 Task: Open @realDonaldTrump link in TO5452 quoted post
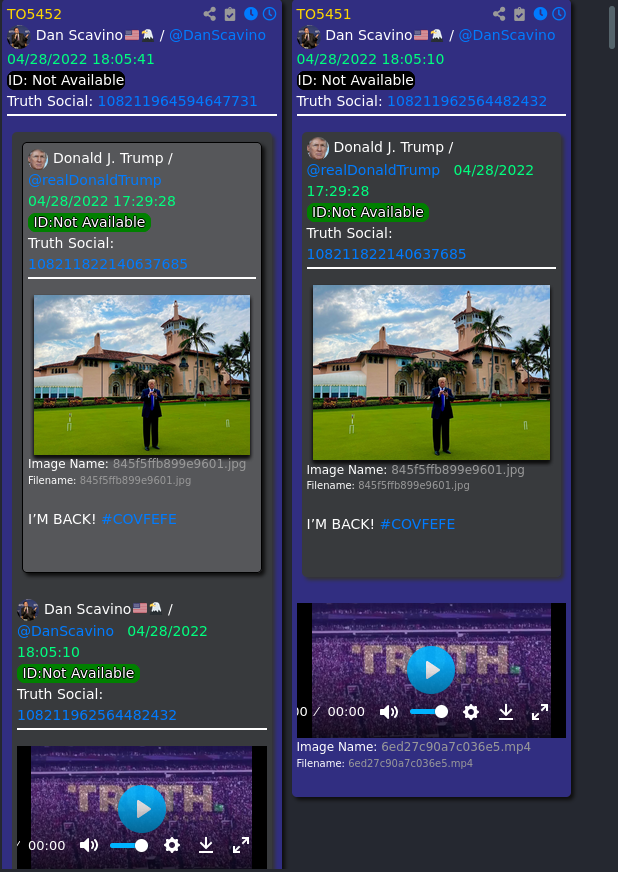pyautogui.click(x=95, y=180)
